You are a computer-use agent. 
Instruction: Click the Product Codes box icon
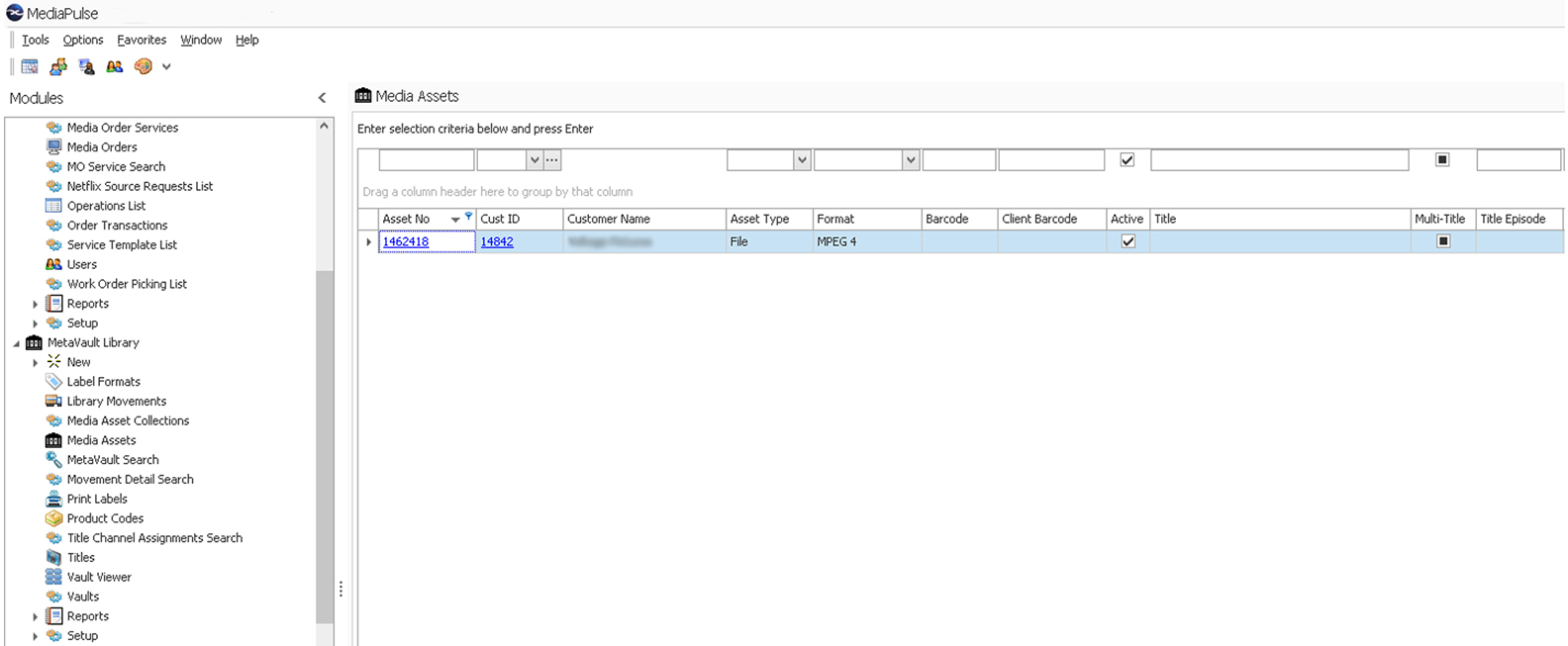click(54, 518)
